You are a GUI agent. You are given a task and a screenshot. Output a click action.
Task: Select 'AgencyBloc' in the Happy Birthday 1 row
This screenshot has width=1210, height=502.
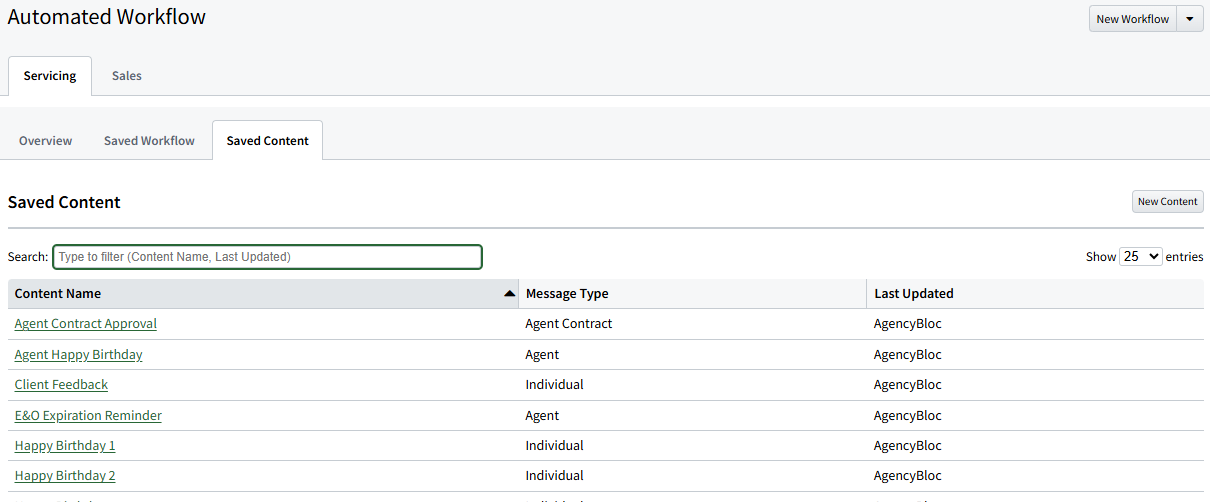click(907, 446)
